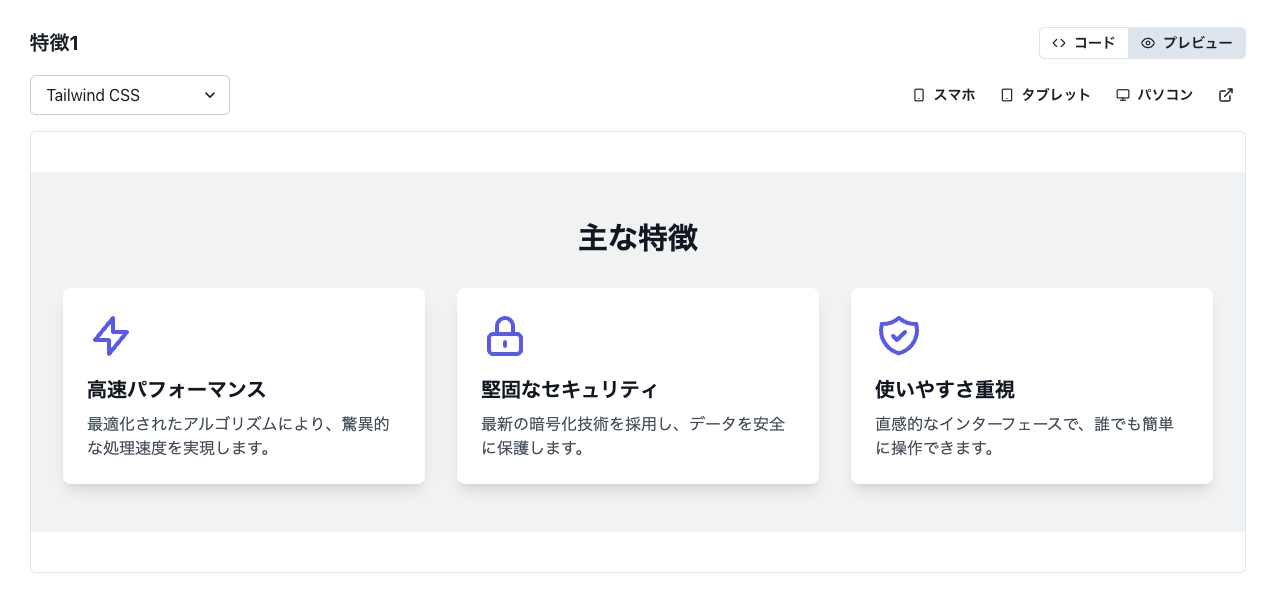1272x595 pixels.
Task: Select タブレット viewport size
Action: (1045, 95)
